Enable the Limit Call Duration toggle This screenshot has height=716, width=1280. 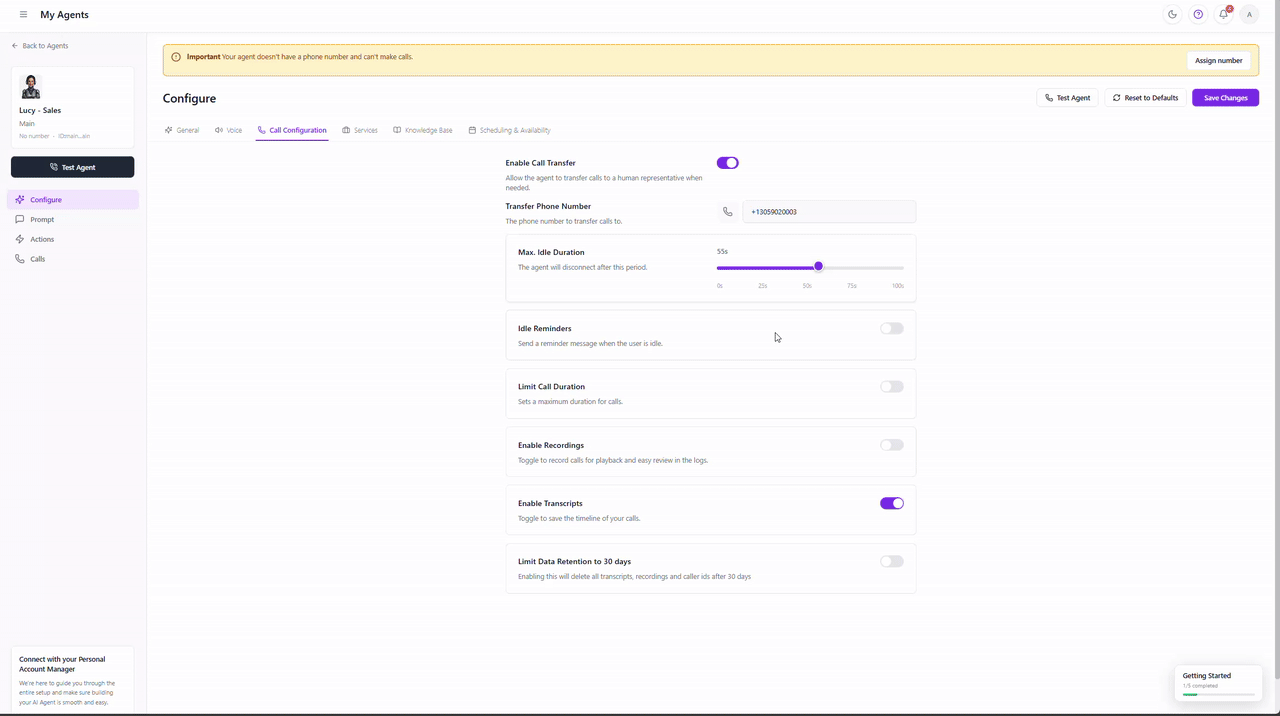(x=891, y=387)
